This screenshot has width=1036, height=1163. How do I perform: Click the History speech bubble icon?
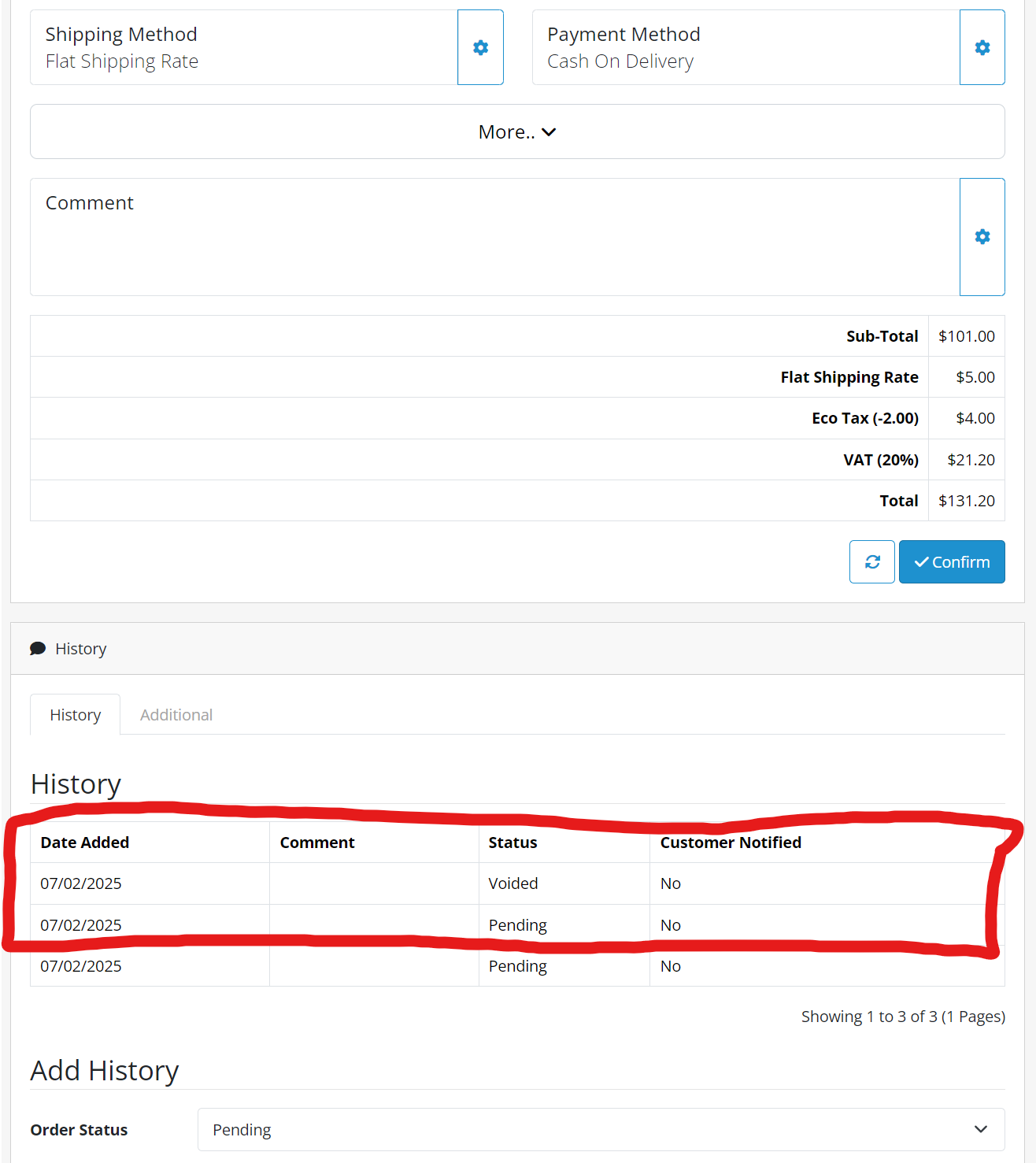coord(38,649)
